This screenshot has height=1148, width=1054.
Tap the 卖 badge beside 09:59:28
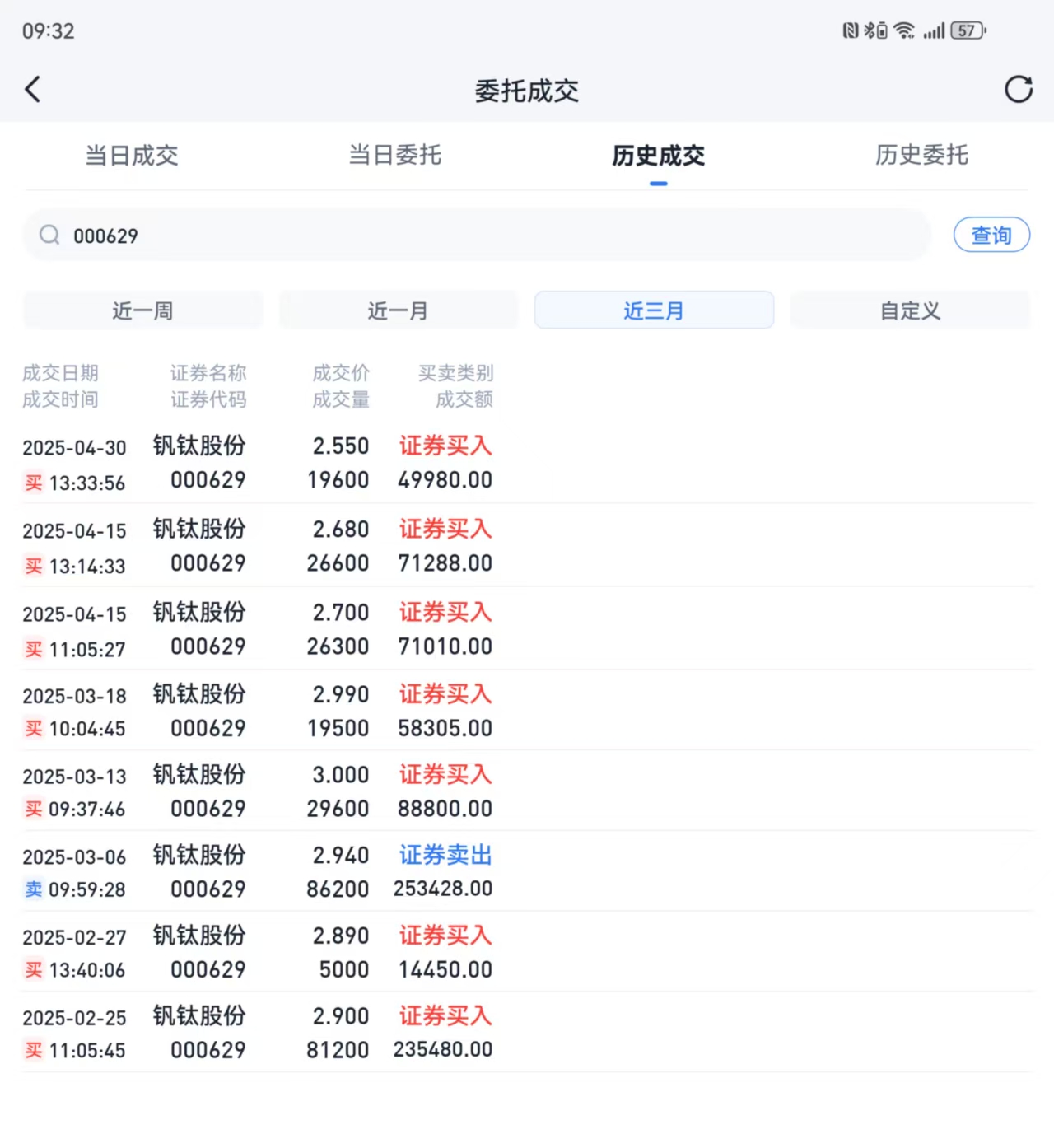point(34,889)
